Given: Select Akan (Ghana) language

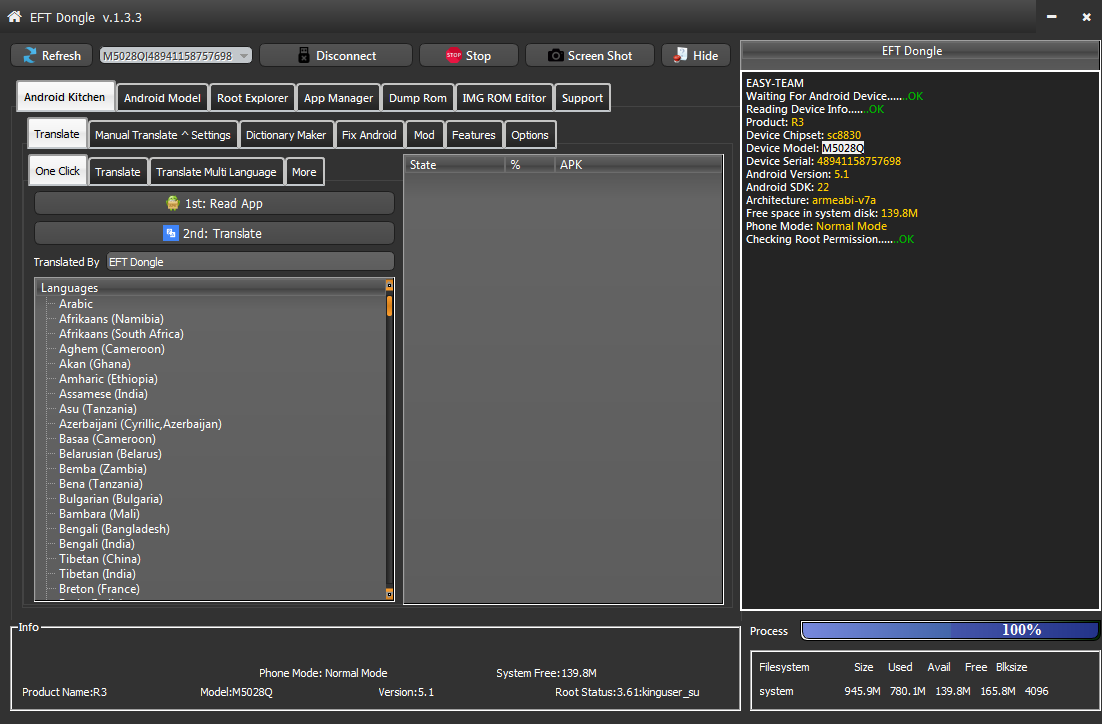Looking at the screenshot, I should (94, 363).
